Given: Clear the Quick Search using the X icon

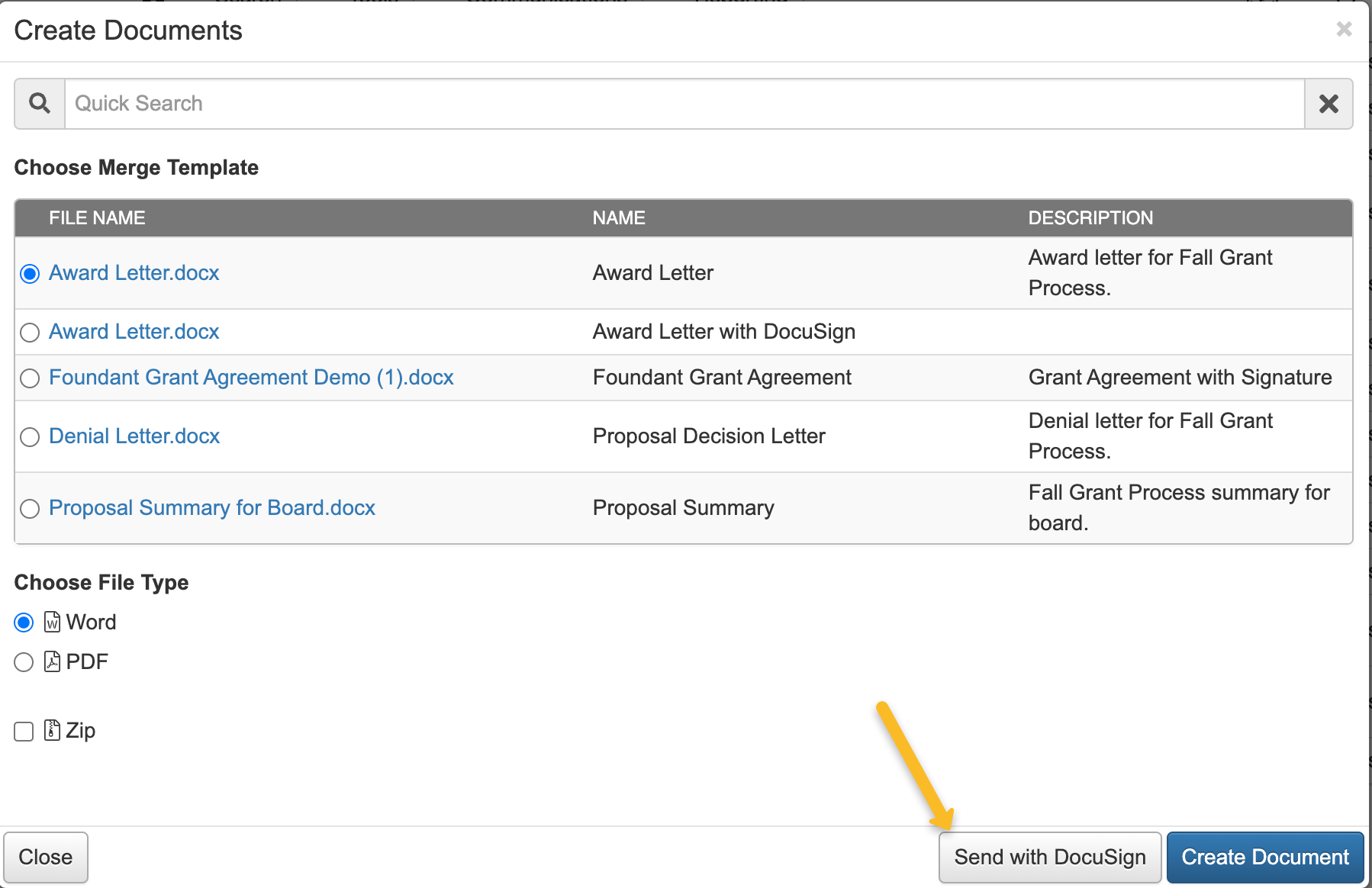Looking at the screenshot, I should (1328, 103).
